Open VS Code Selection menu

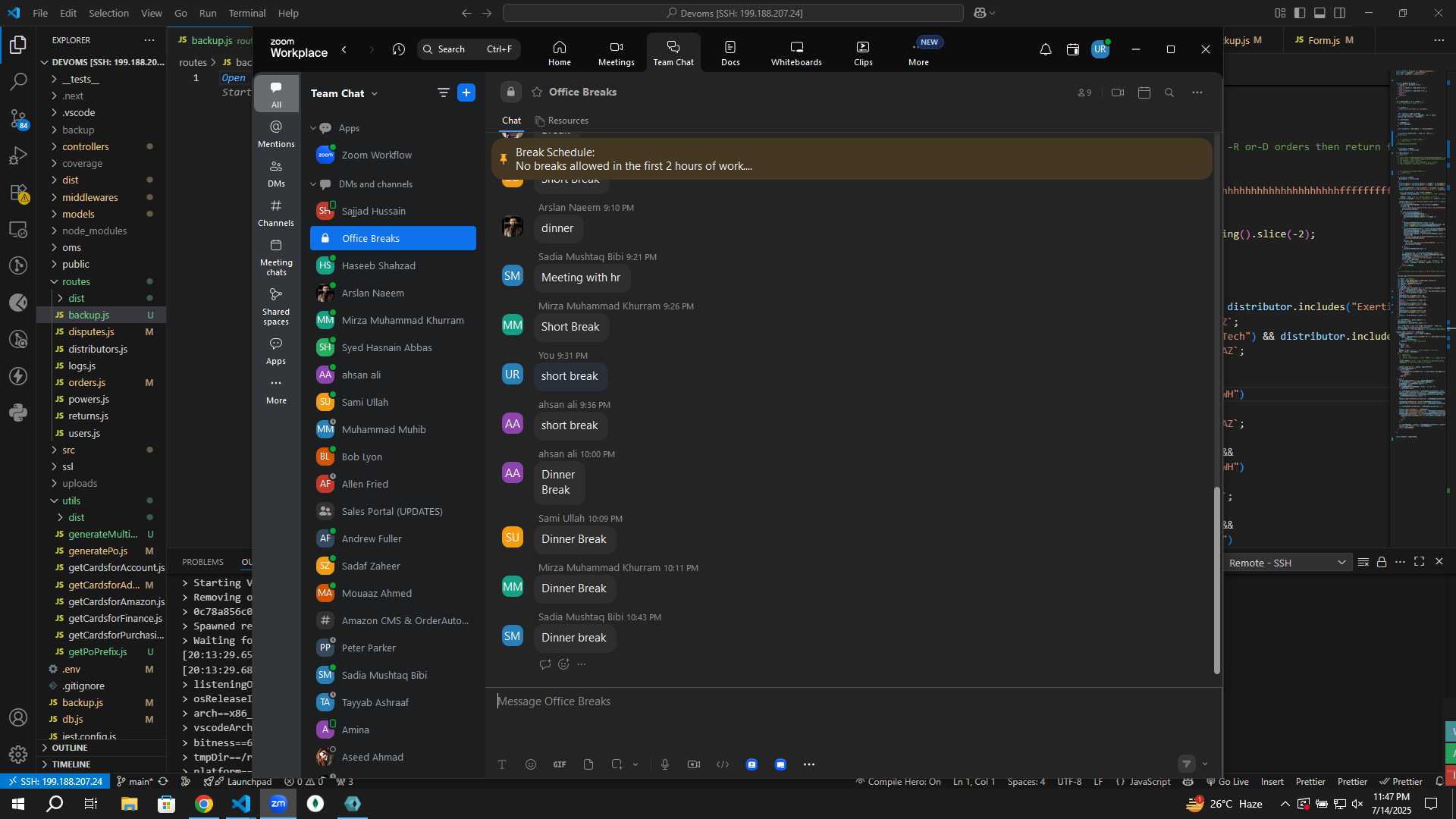point(108,13)
